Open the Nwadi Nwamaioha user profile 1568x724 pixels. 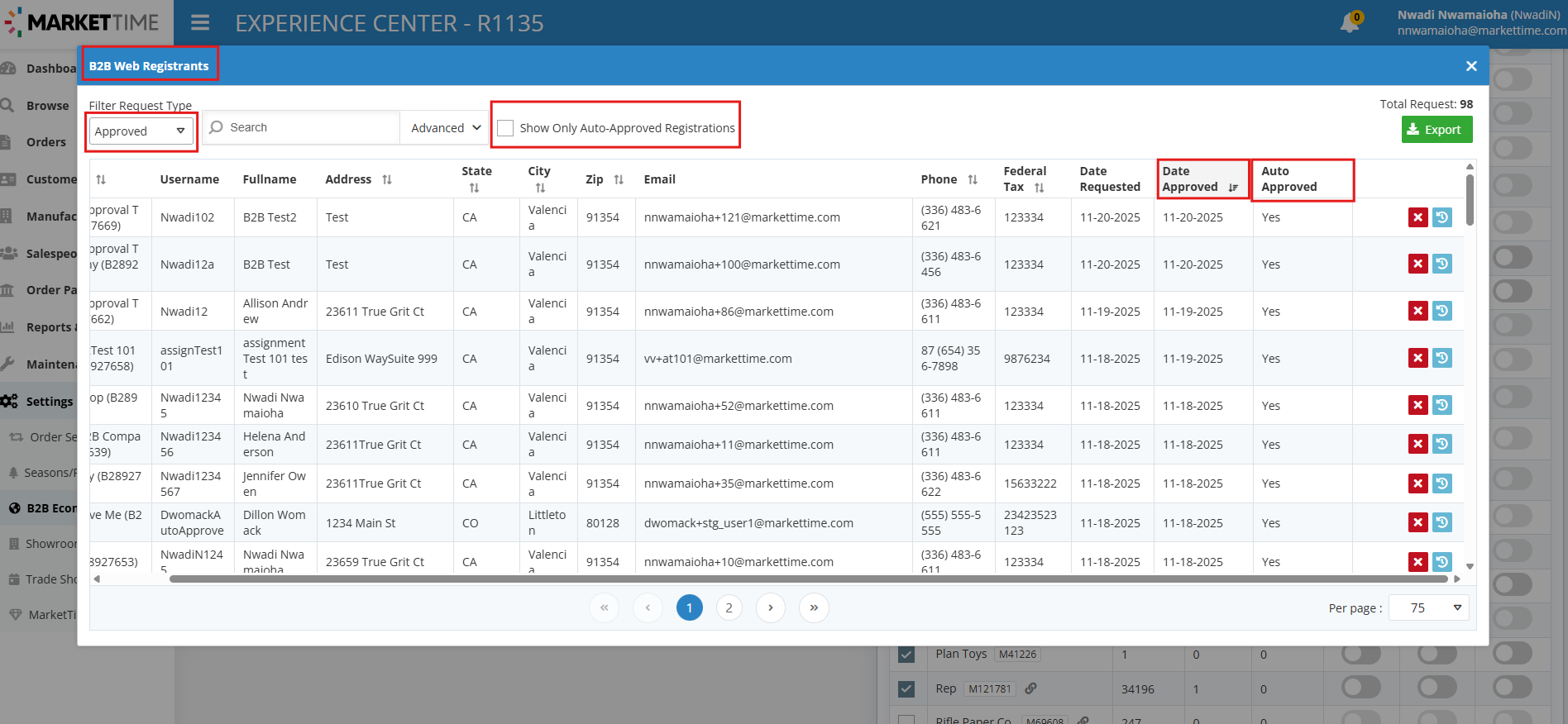[x=1481, y=23]
